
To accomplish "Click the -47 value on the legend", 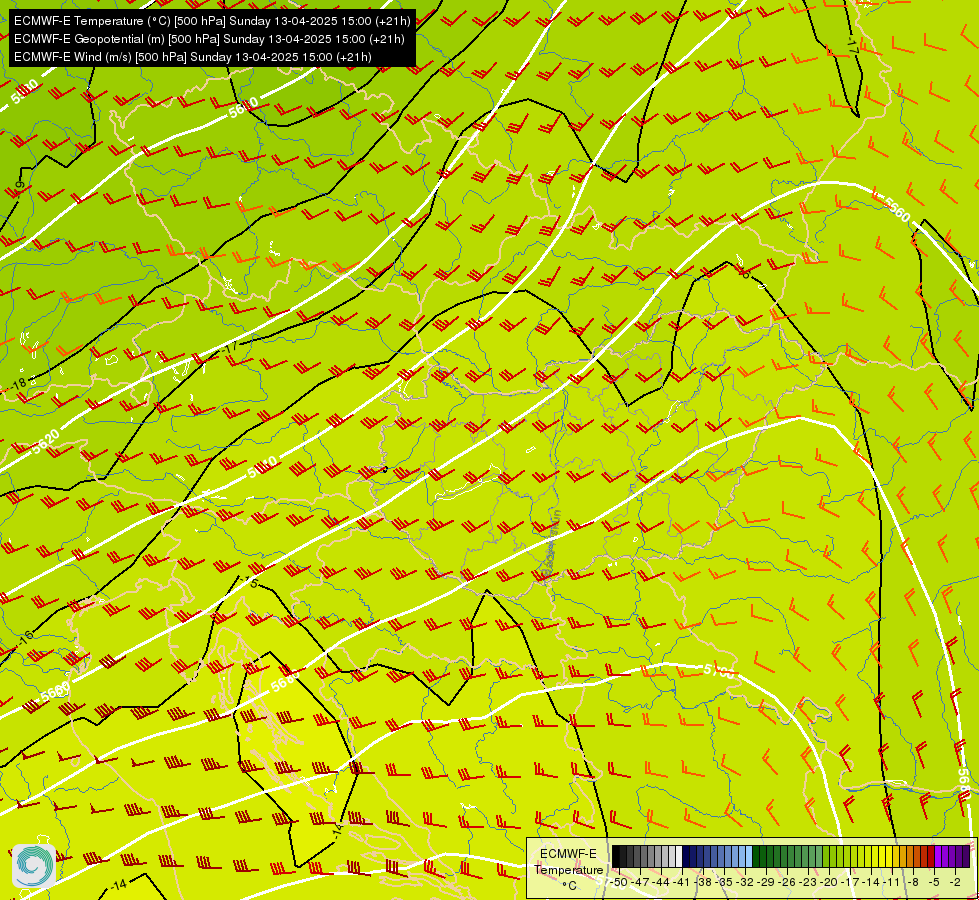I will pos(639,883).
